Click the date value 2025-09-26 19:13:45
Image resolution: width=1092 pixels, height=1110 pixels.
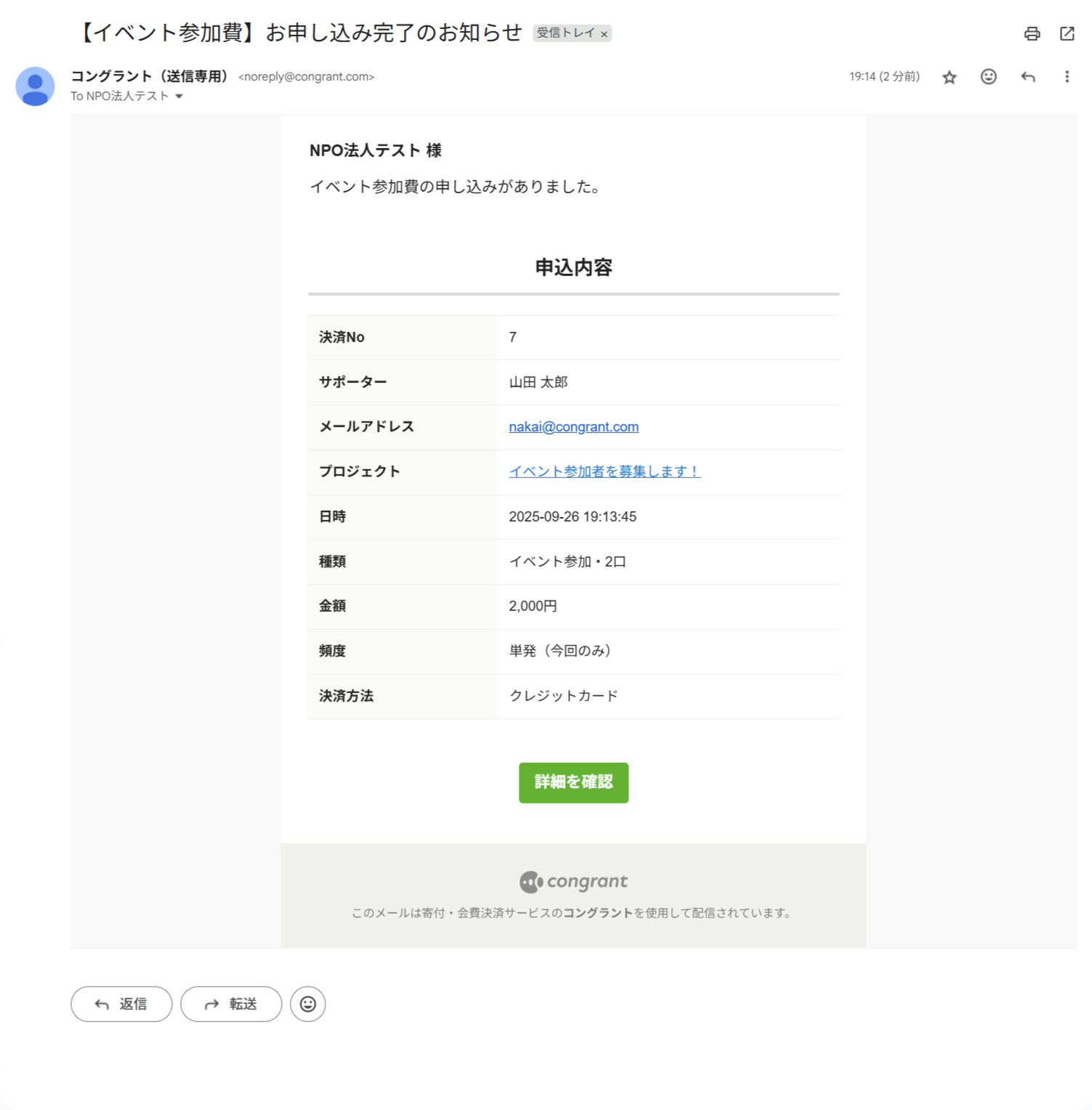[x=573, y=516]
